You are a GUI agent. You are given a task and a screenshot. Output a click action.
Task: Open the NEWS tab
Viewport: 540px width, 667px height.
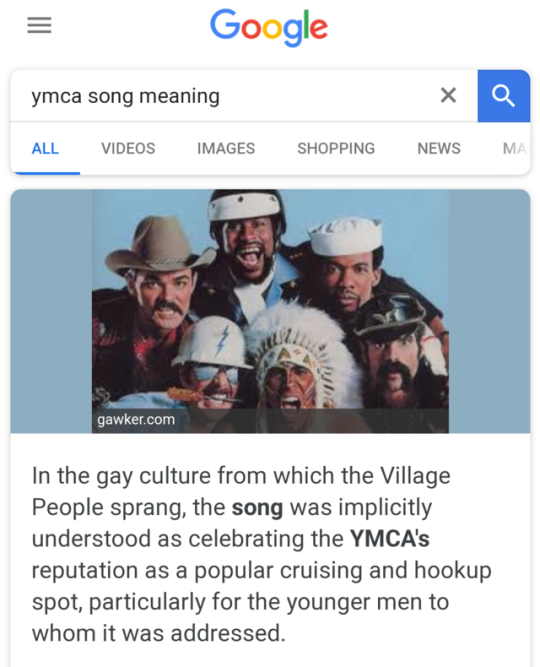(x=439, y=148)
